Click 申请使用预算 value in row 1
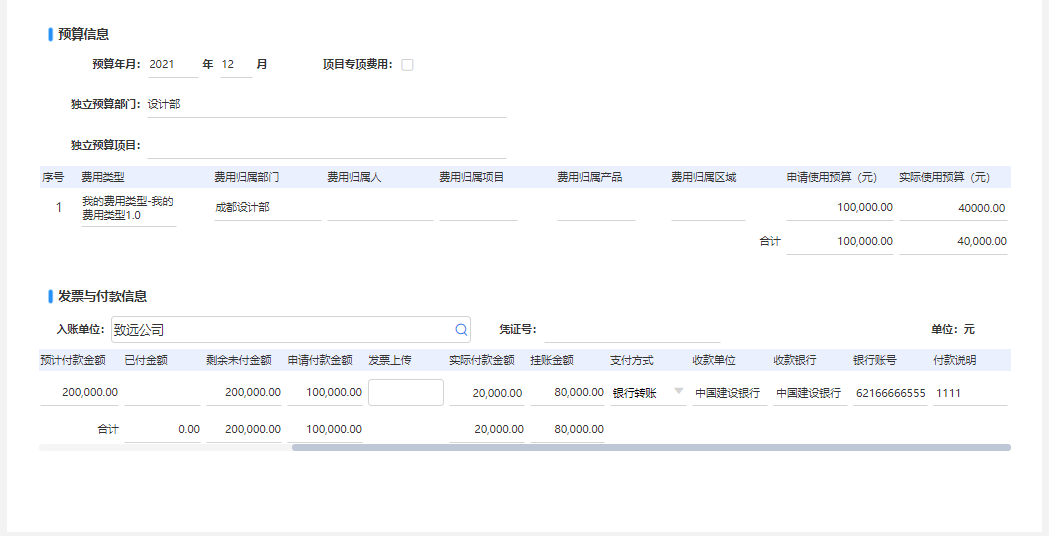 pyautogui.click(x=840, y=207)
